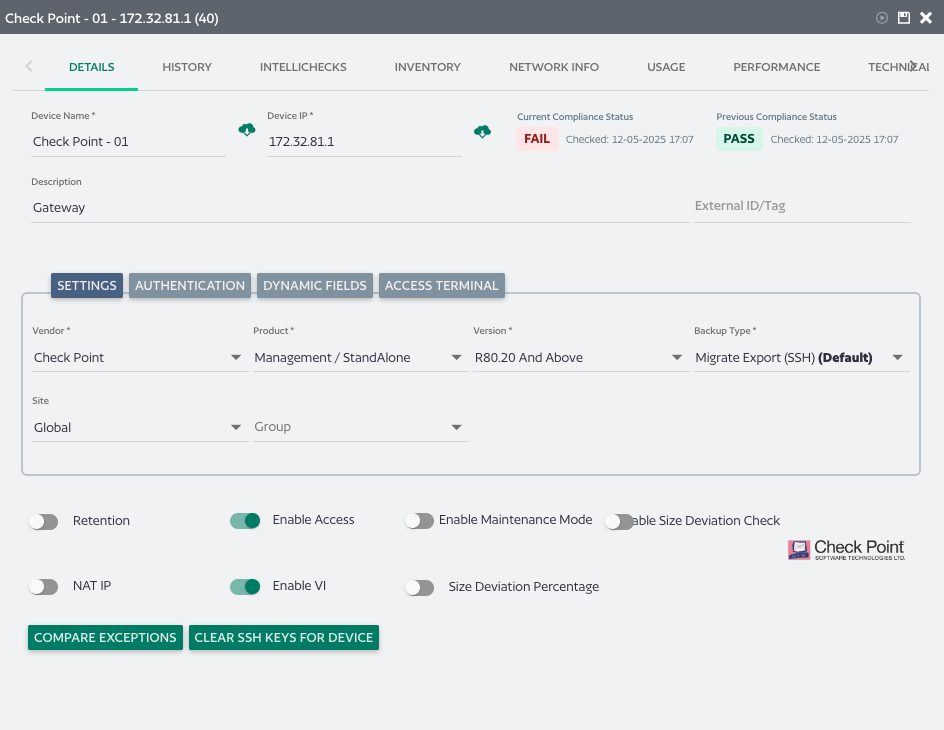
Task: Click cloud download icon beside Device IP
Action: 482,132
